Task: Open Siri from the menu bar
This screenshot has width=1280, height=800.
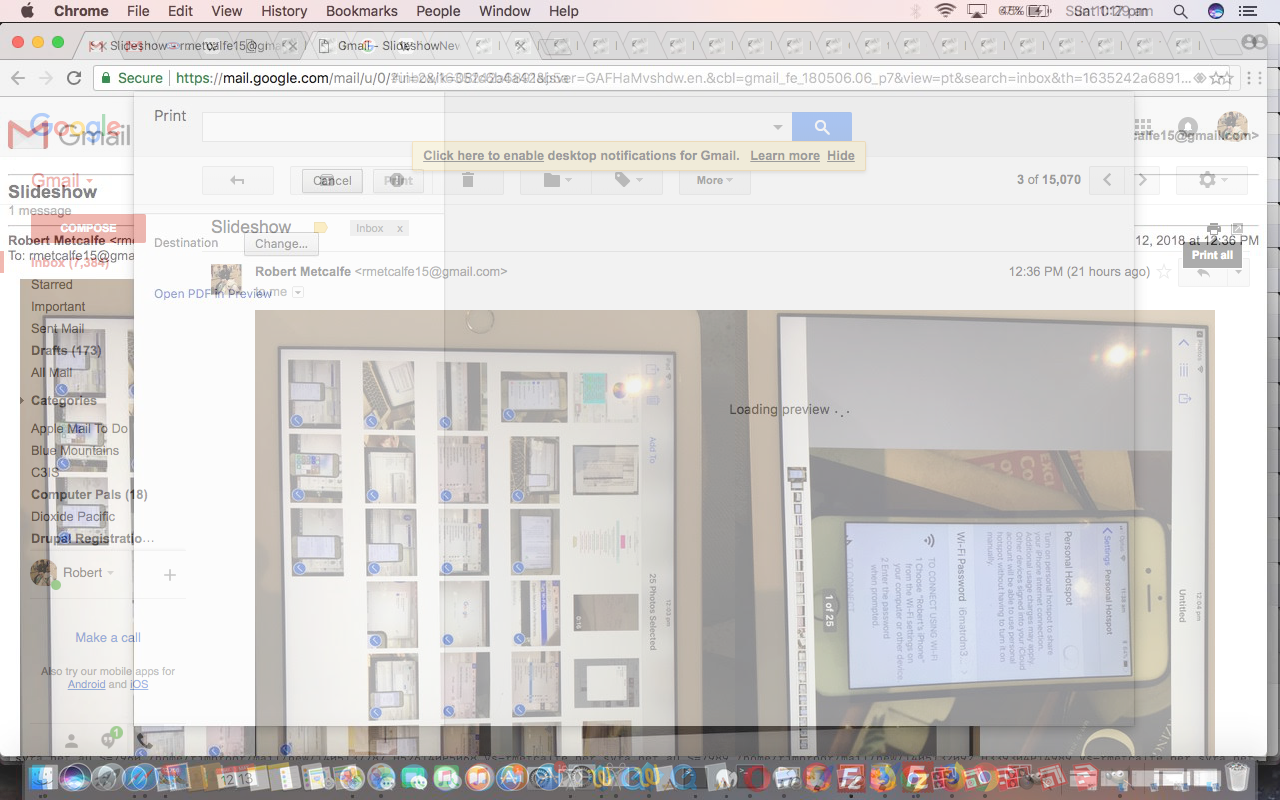Action: 1216,11
